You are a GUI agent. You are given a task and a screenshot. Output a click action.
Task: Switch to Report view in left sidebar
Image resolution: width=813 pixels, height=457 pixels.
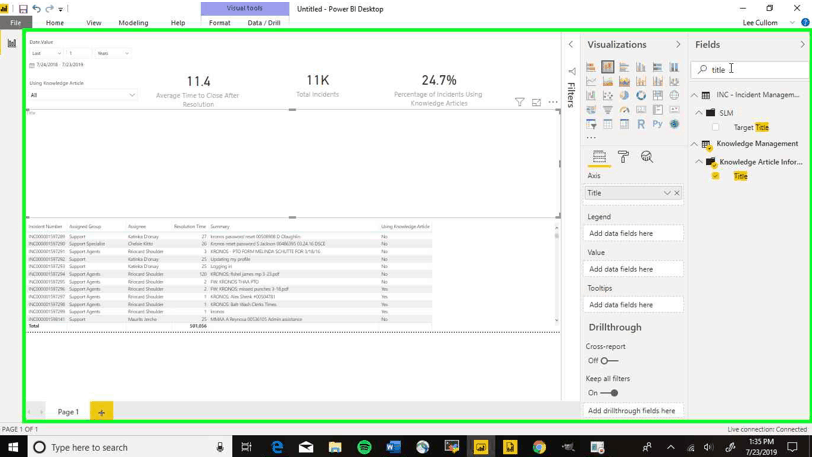[x=11, y=44]
